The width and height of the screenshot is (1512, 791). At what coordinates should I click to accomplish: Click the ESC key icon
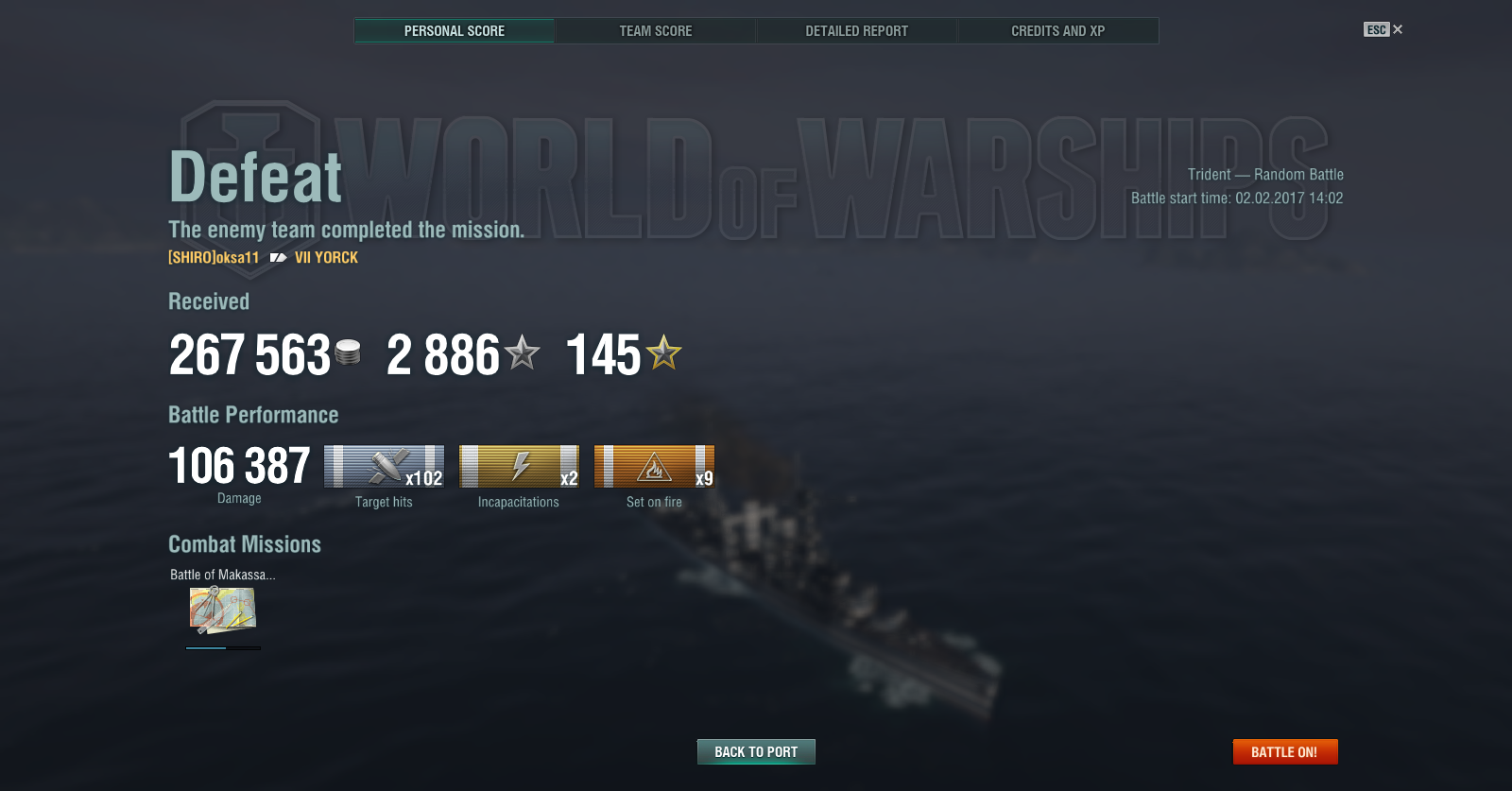click(1376, 29)
